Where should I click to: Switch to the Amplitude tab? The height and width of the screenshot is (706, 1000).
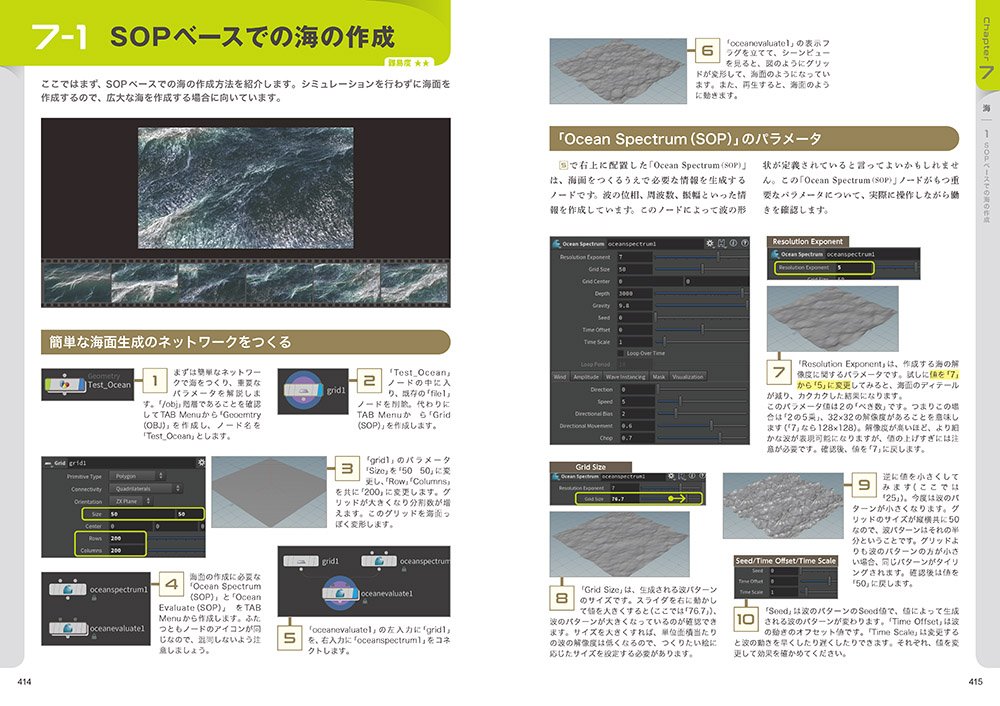click(x=585, y=377)
